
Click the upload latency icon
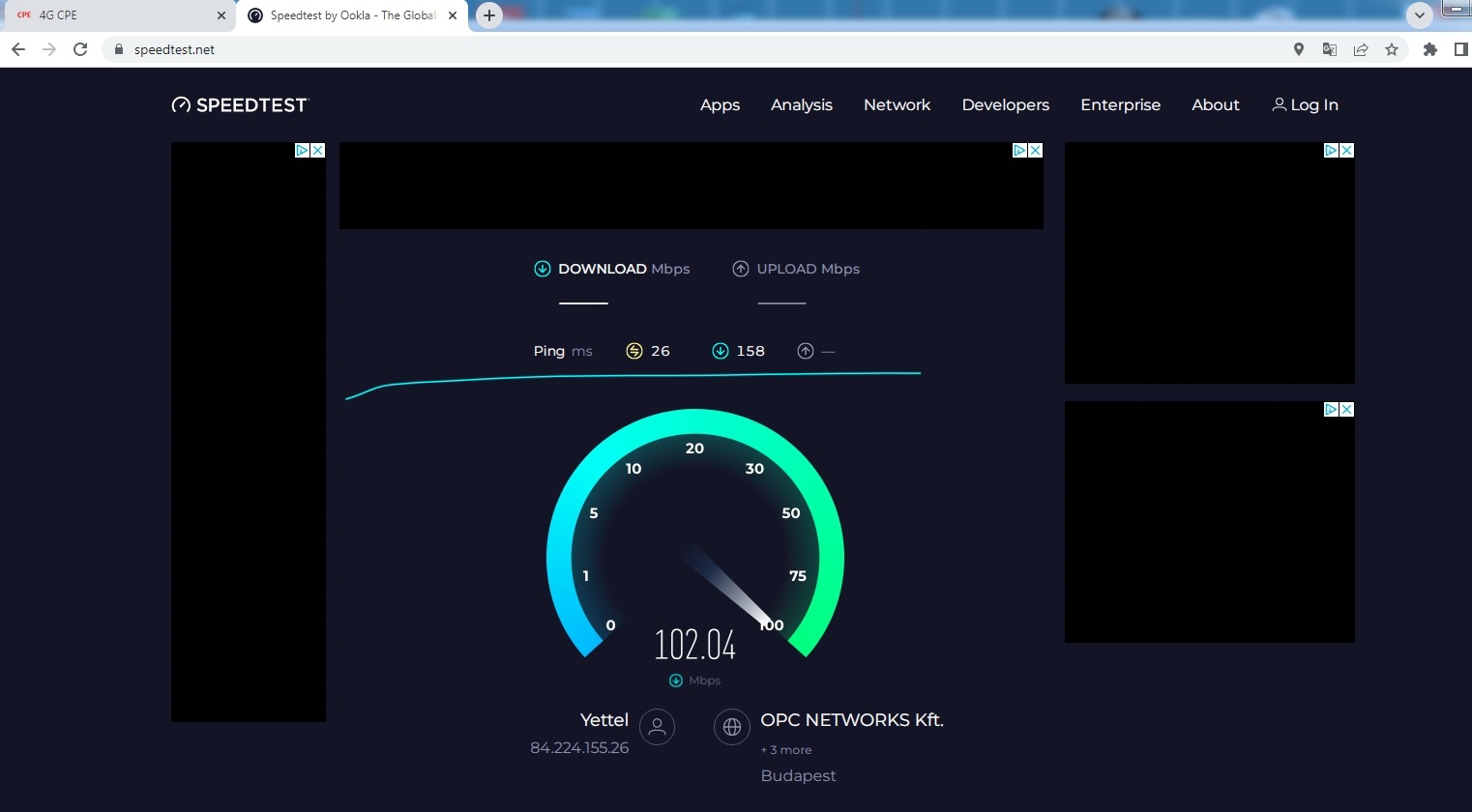(806, 351)
